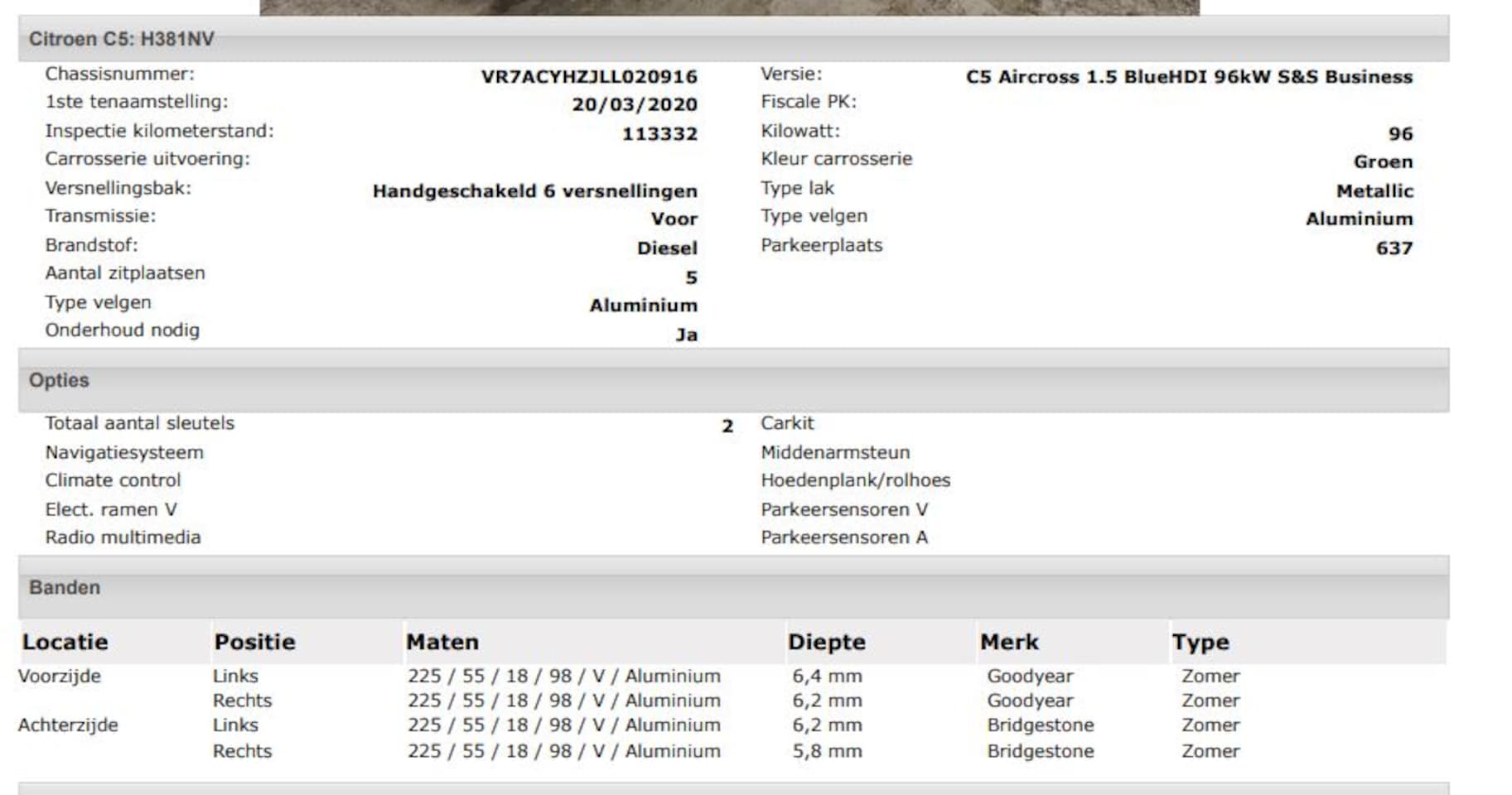Screen dimensions: 1512x795
Task: Click the mileage value 113332
Action: (659, 133)
